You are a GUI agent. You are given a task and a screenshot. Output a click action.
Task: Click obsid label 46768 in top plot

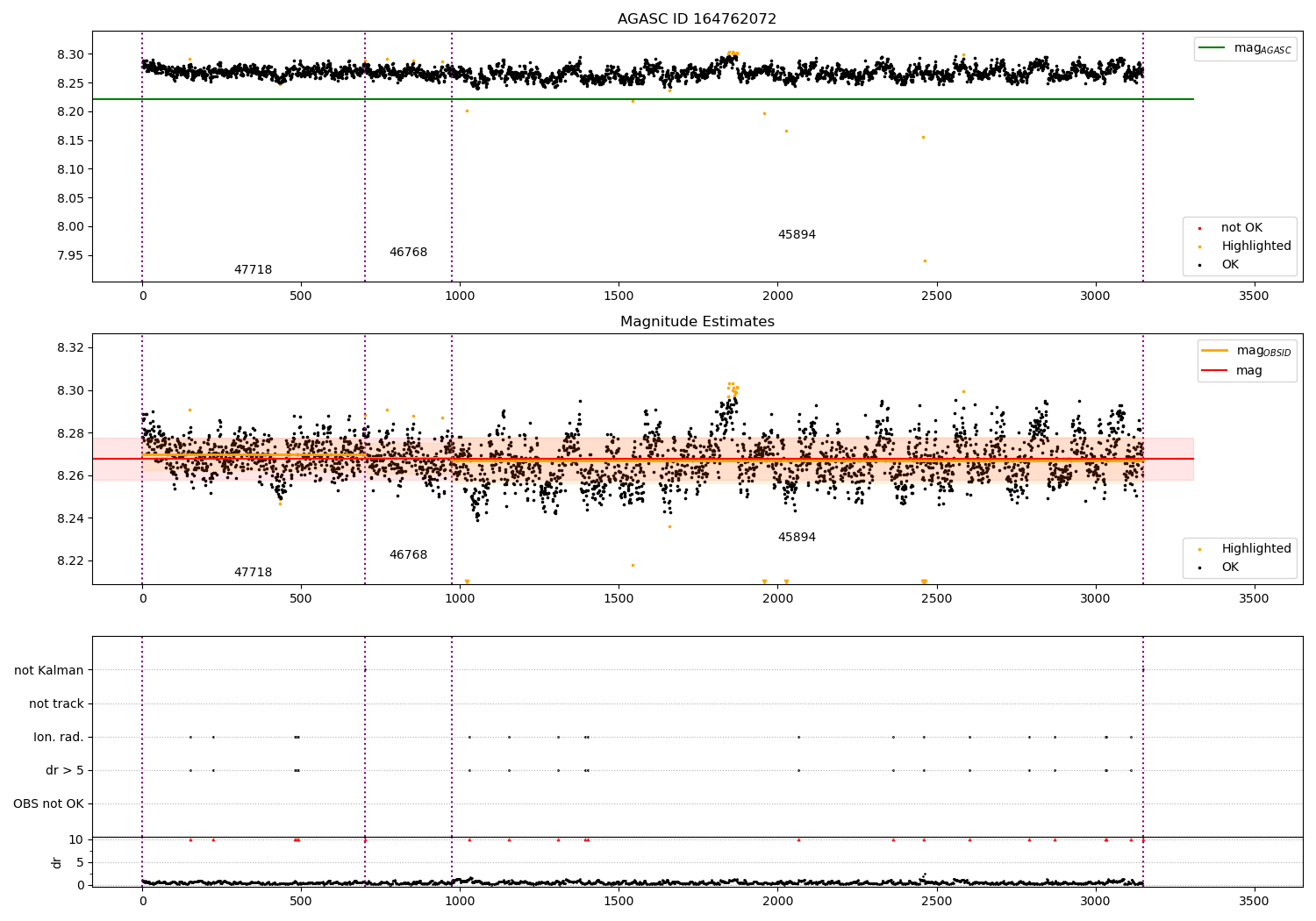pos(408,253)
